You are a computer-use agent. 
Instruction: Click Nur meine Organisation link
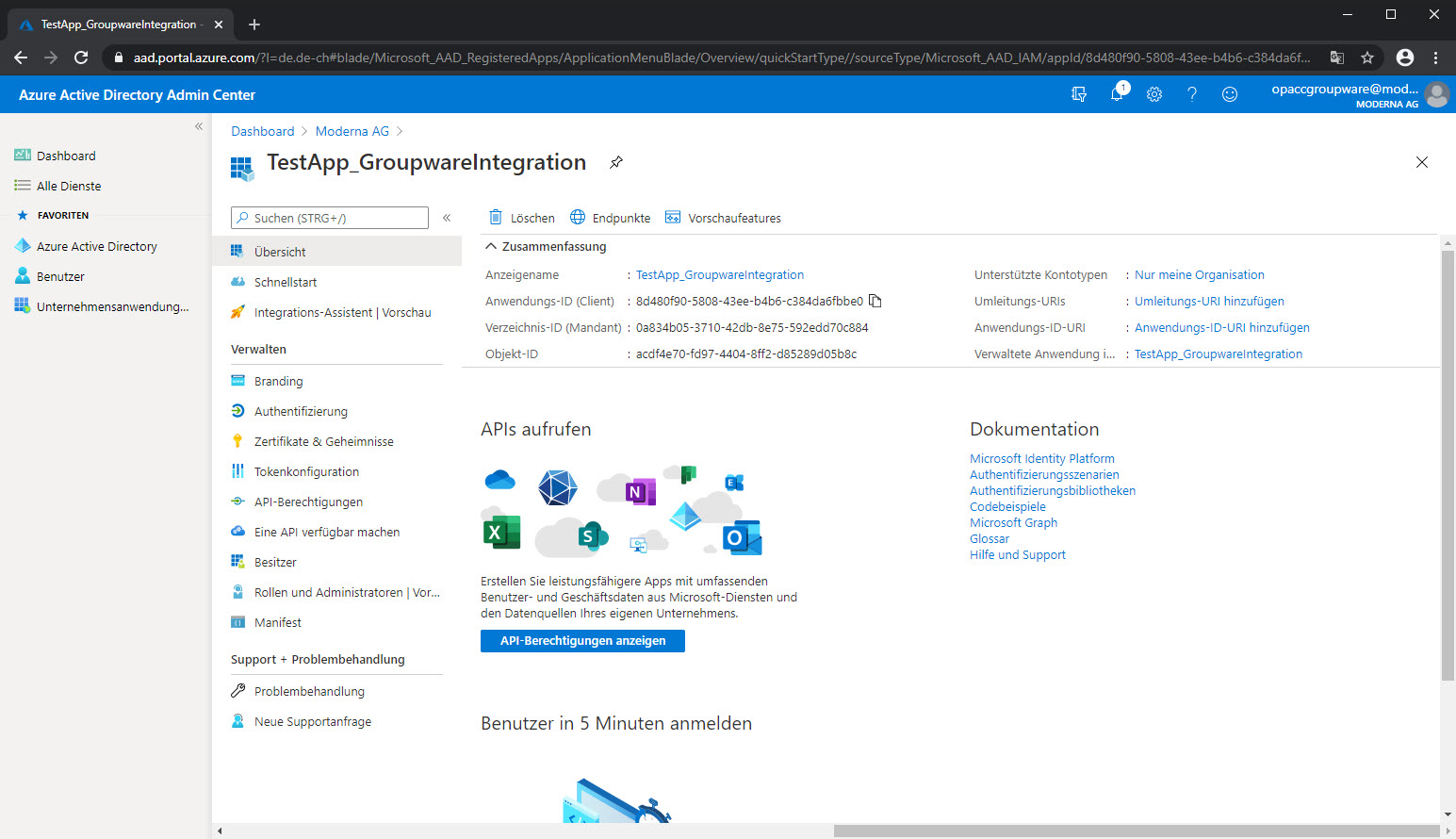coord(1200,274)
